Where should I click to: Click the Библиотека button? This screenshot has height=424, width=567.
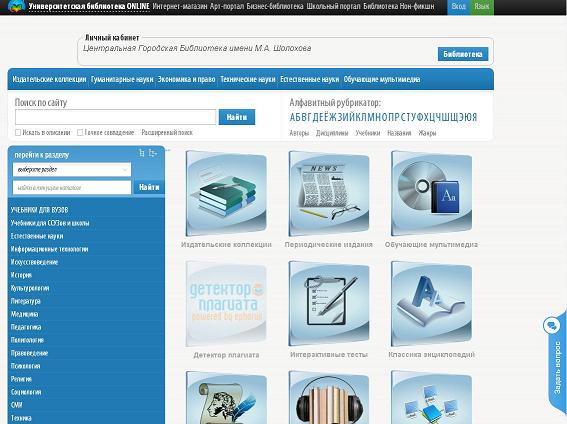(x=463, y=54)
